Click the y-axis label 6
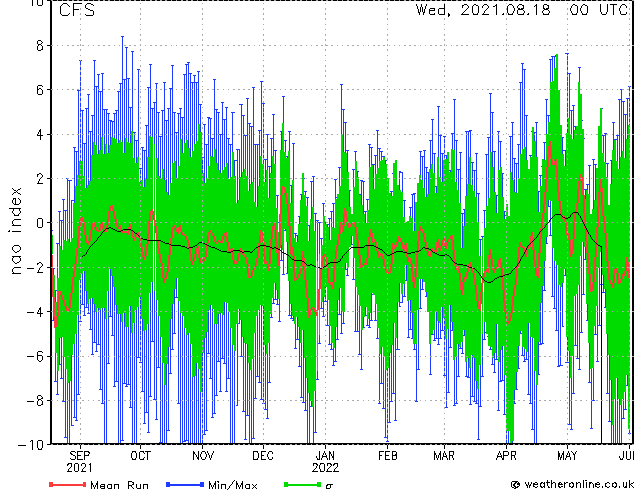 (40, 90)
